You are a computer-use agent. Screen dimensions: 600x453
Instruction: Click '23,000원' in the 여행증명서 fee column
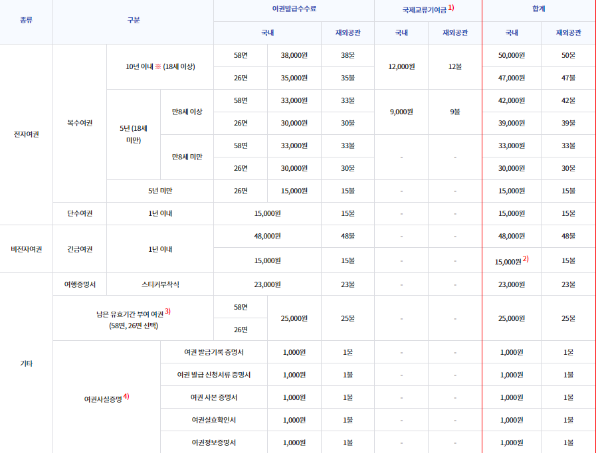[267, 285]
